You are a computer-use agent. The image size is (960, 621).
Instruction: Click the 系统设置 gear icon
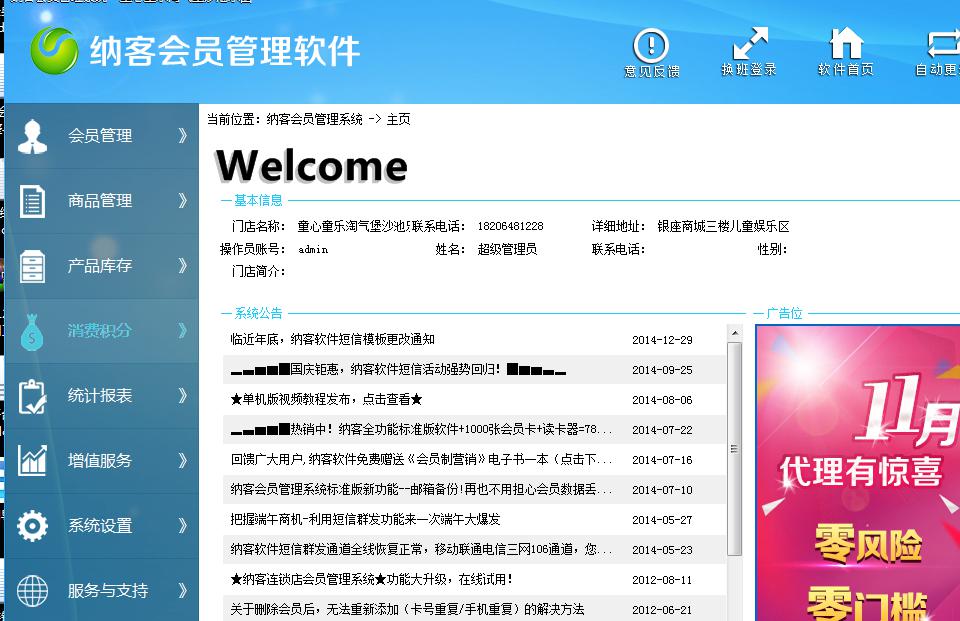point(32,526)
